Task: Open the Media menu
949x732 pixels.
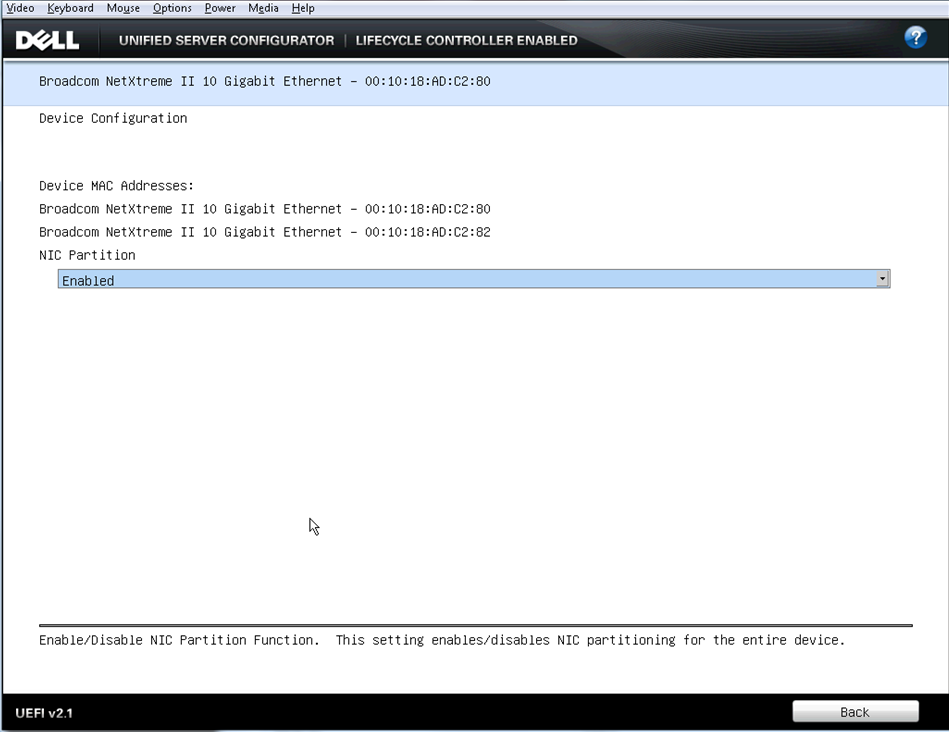Action: click(x=263, y=8)
